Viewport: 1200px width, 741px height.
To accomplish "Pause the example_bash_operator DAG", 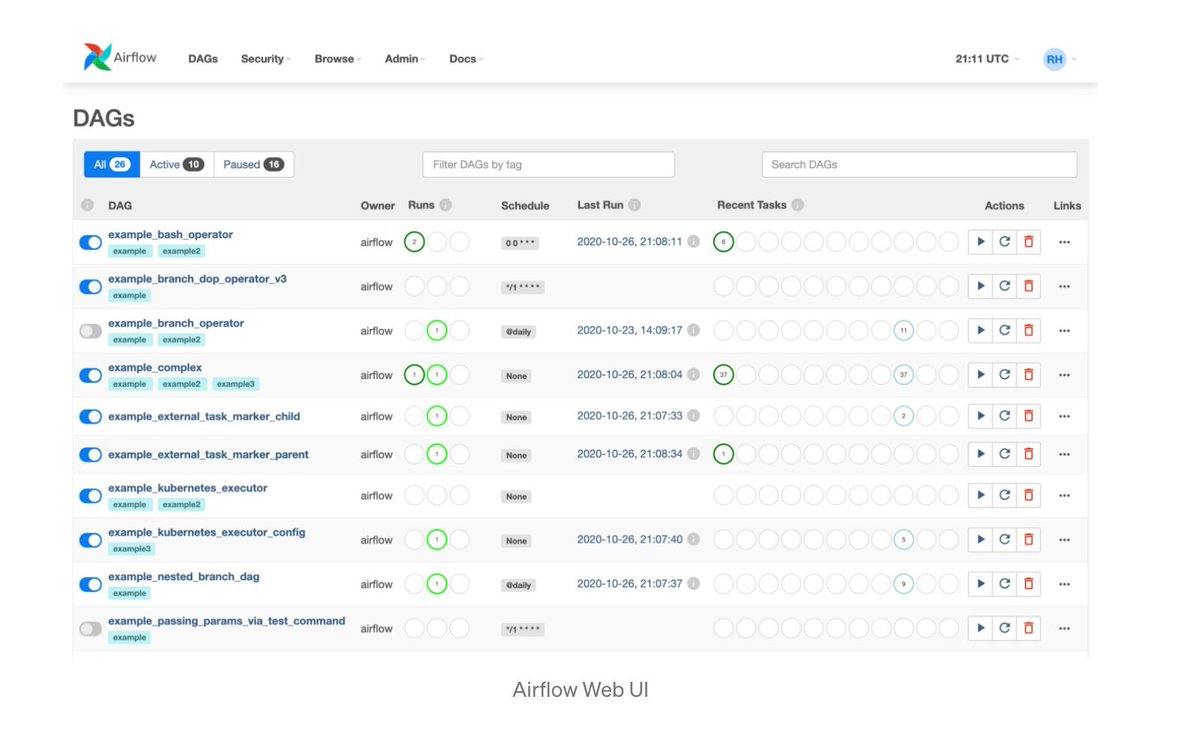I will pyautogui.click(x=90, y=242).
